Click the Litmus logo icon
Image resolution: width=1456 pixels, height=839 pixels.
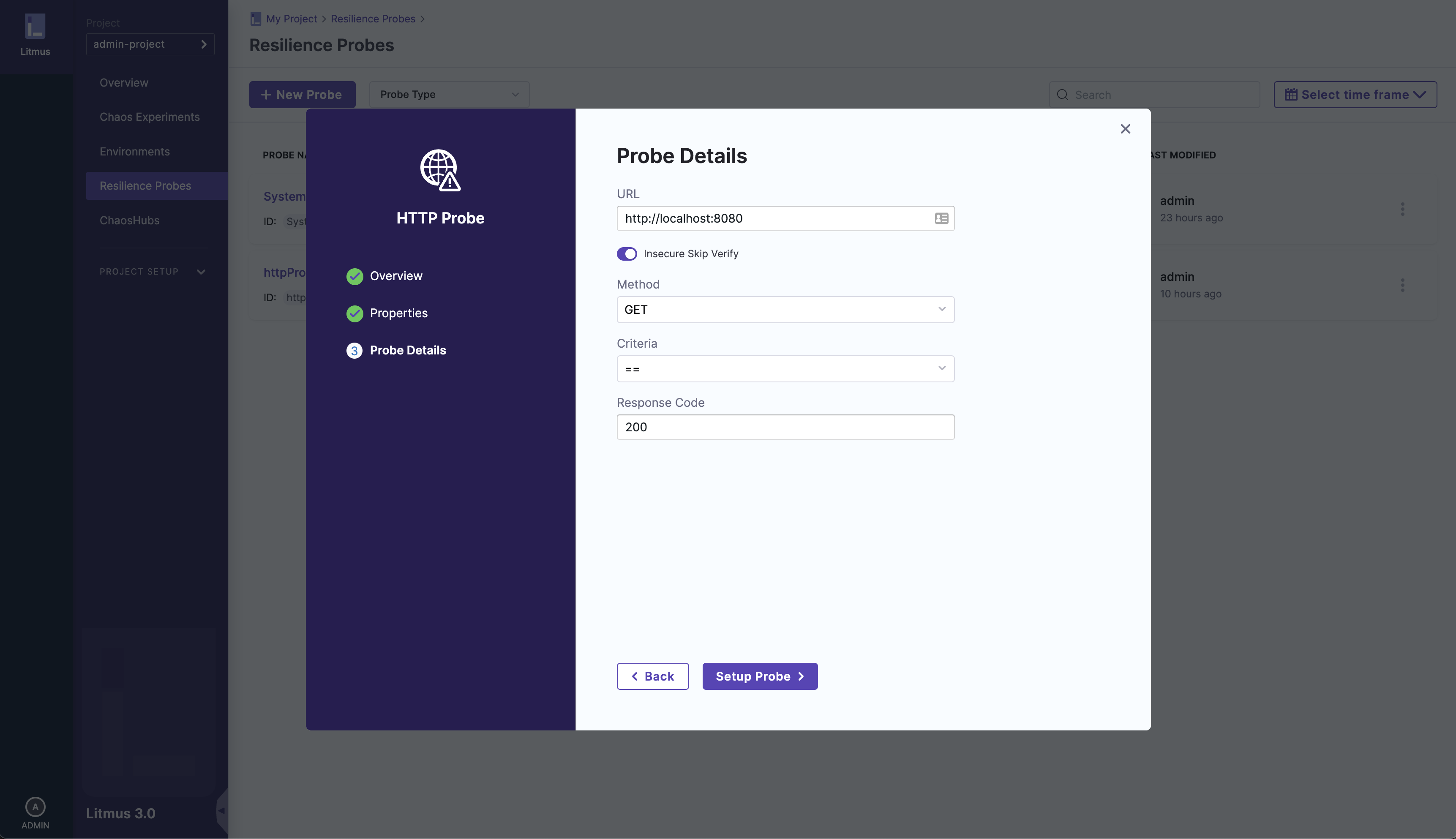(x=35, y=27)
